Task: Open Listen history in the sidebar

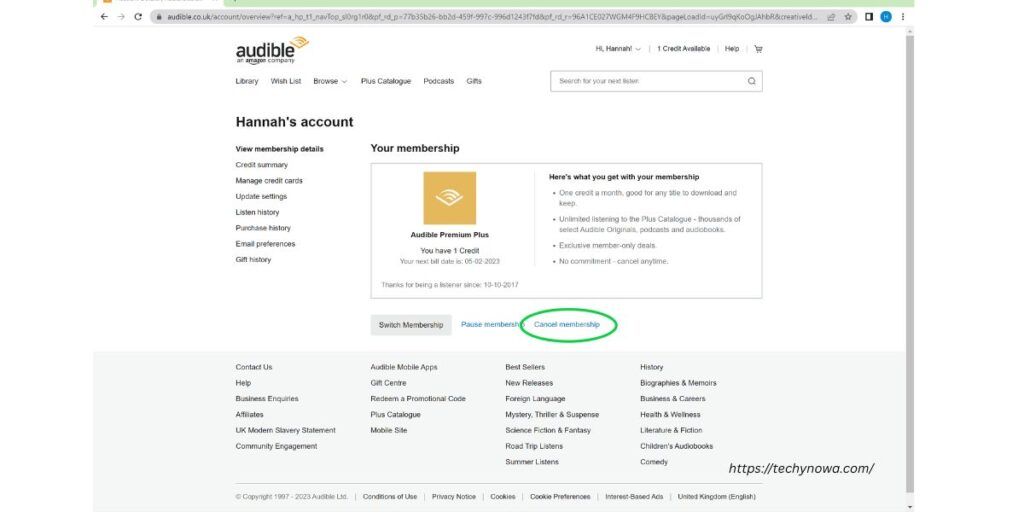Action: (257, 212)
